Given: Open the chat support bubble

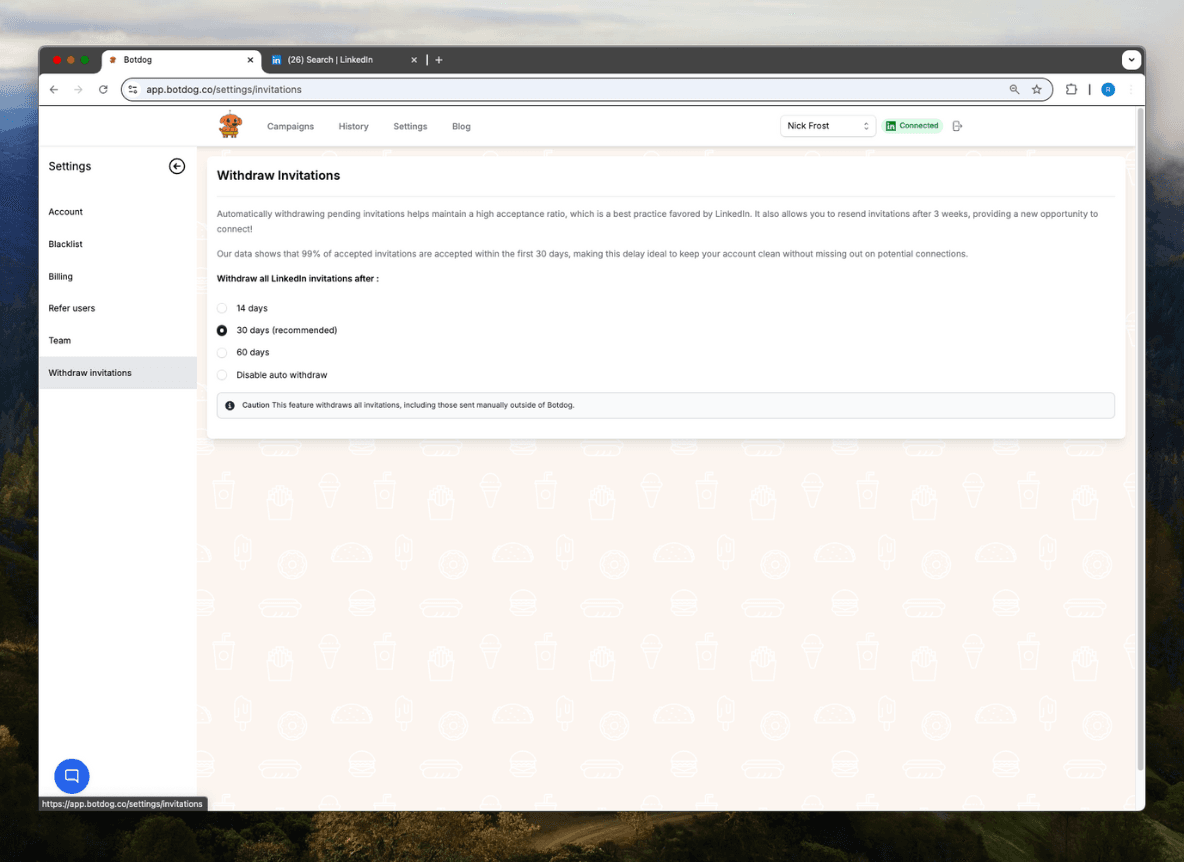Looking at the screenshot, I should [72, 776].
